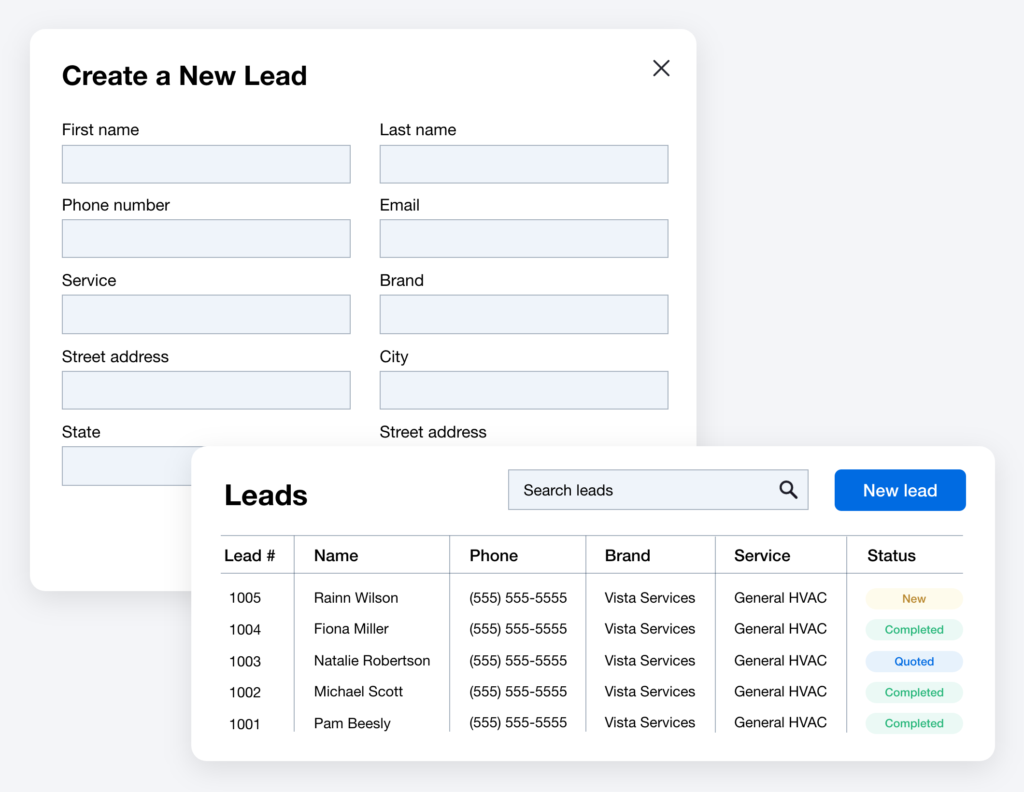Screen dimensions: 1024x792
Task: Click the State input field
Action: pyautogui.click(x=127, y=466)
